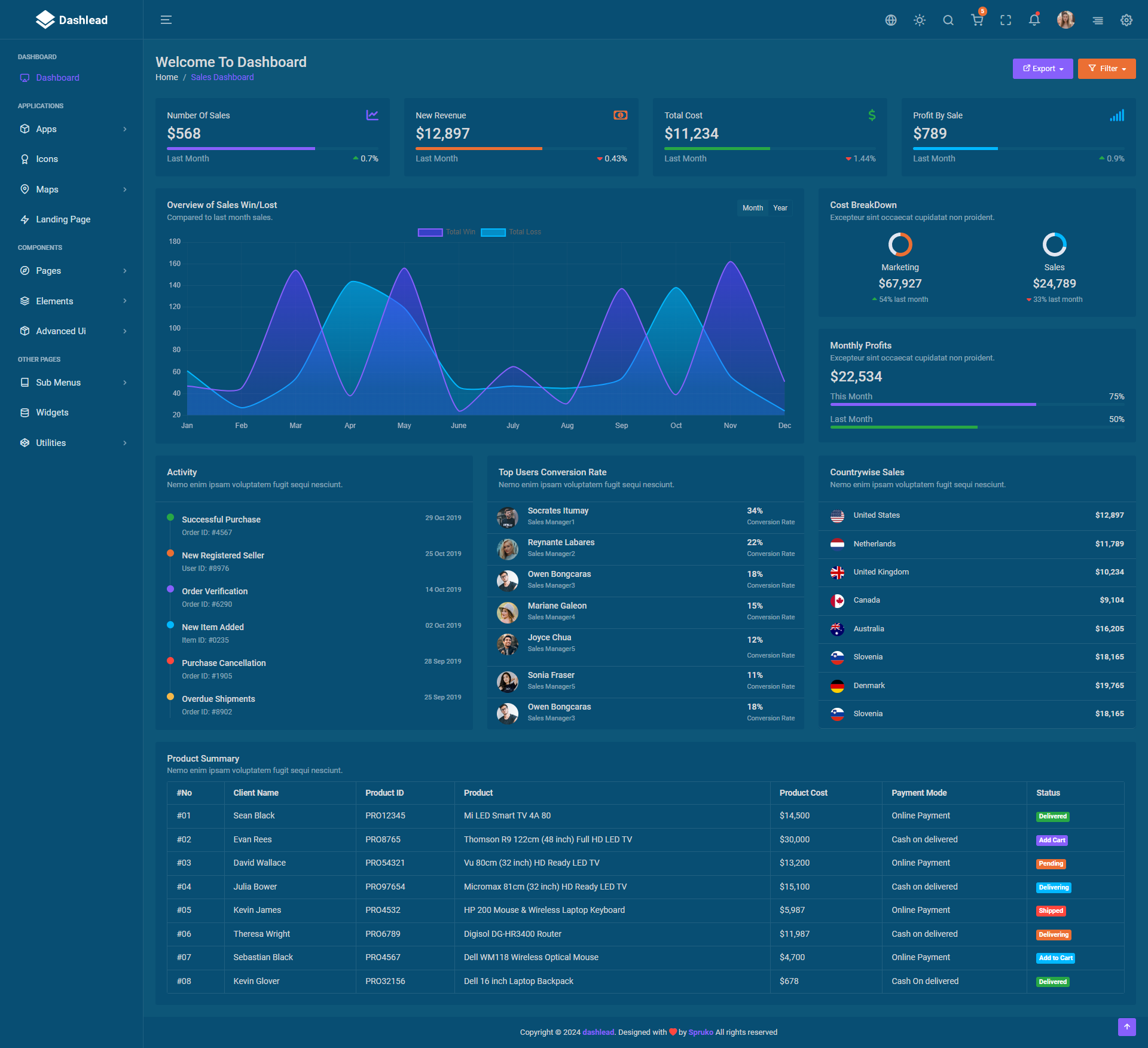Expand the Apps sidebar menu

(72, 129)
